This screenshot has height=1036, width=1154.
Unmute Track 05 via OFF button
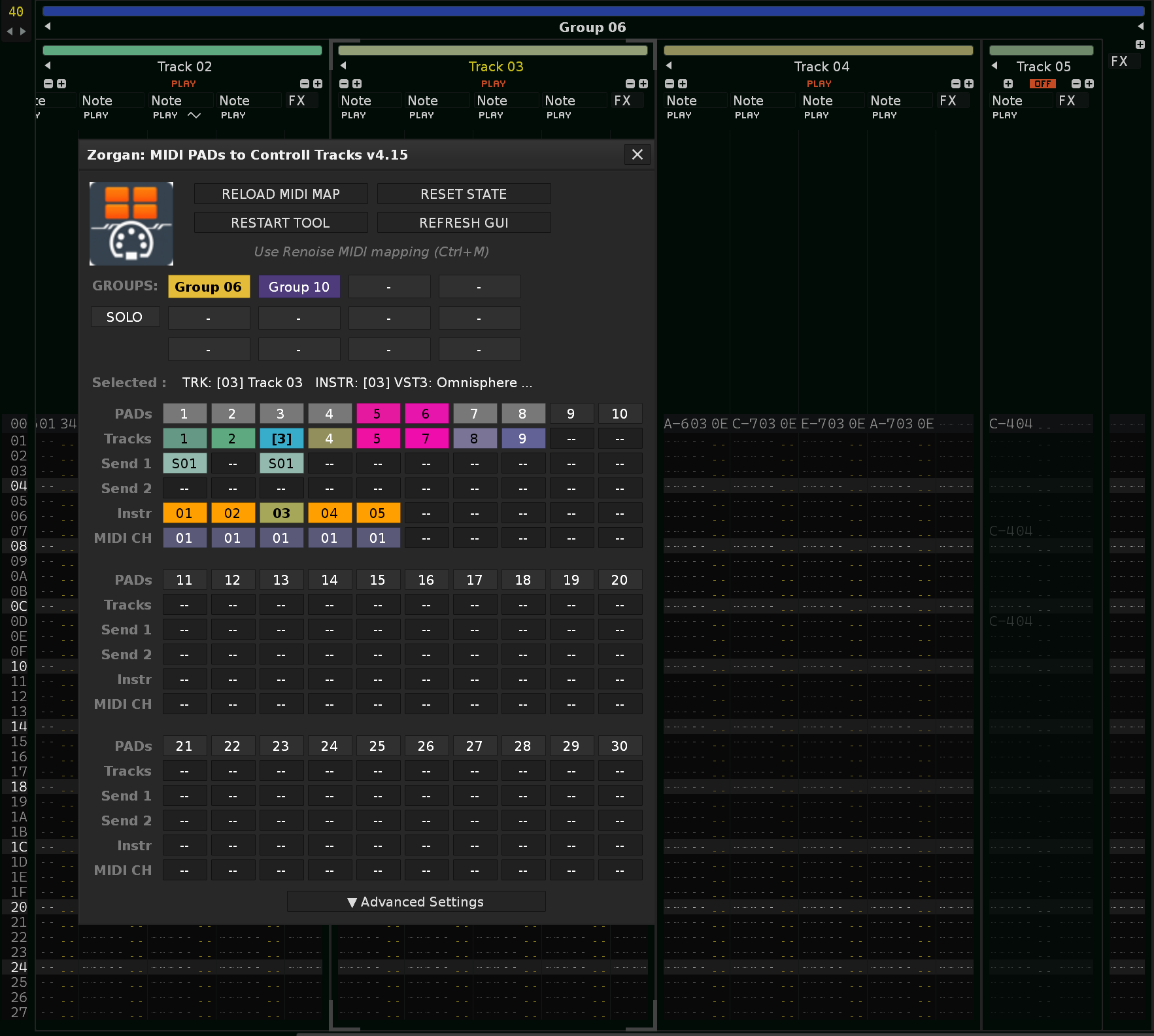(x=1043, y=84)
